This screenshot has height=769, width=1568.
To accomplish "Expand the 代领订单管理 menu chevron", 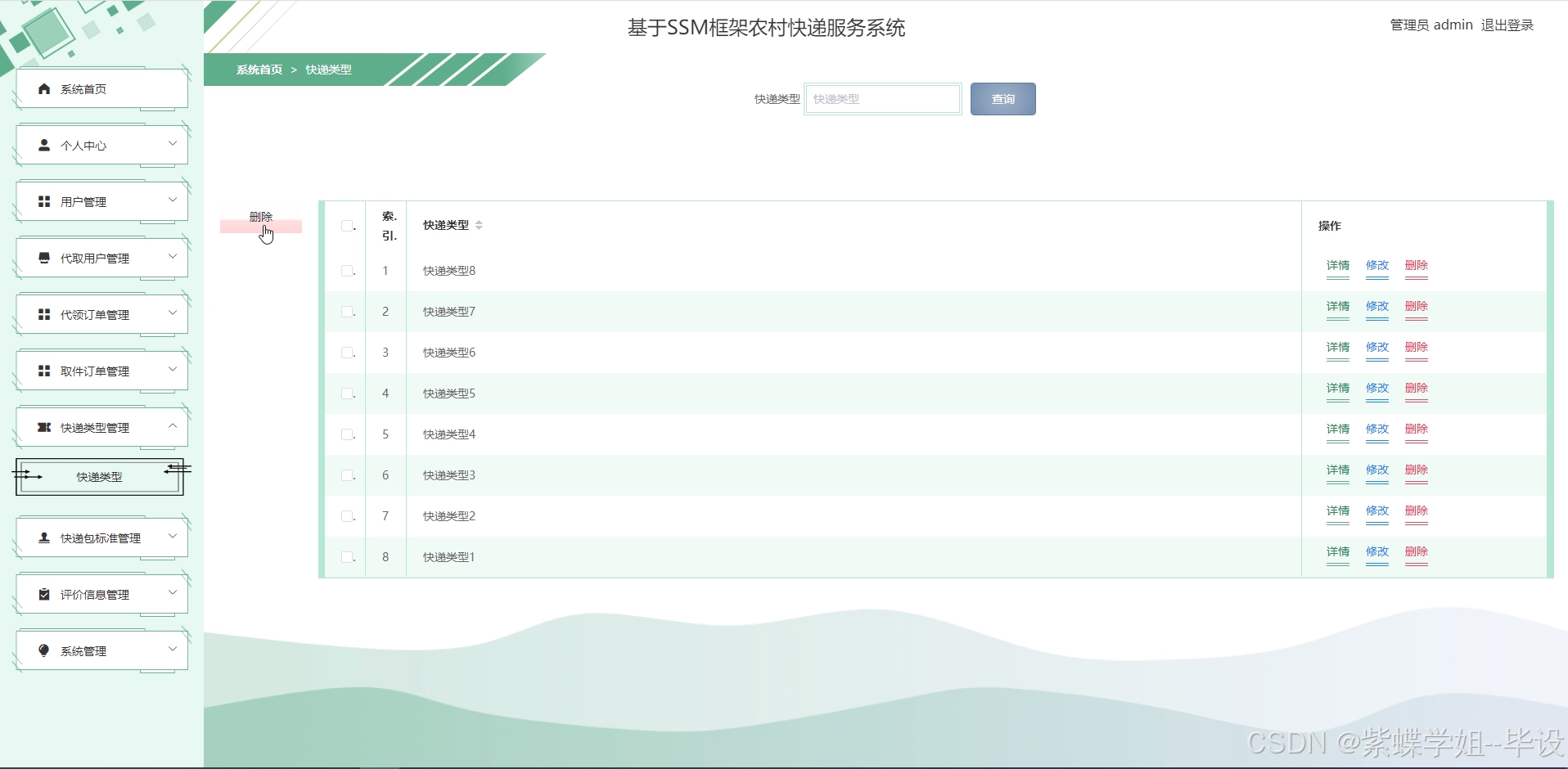I will click(x=173, y=313).
